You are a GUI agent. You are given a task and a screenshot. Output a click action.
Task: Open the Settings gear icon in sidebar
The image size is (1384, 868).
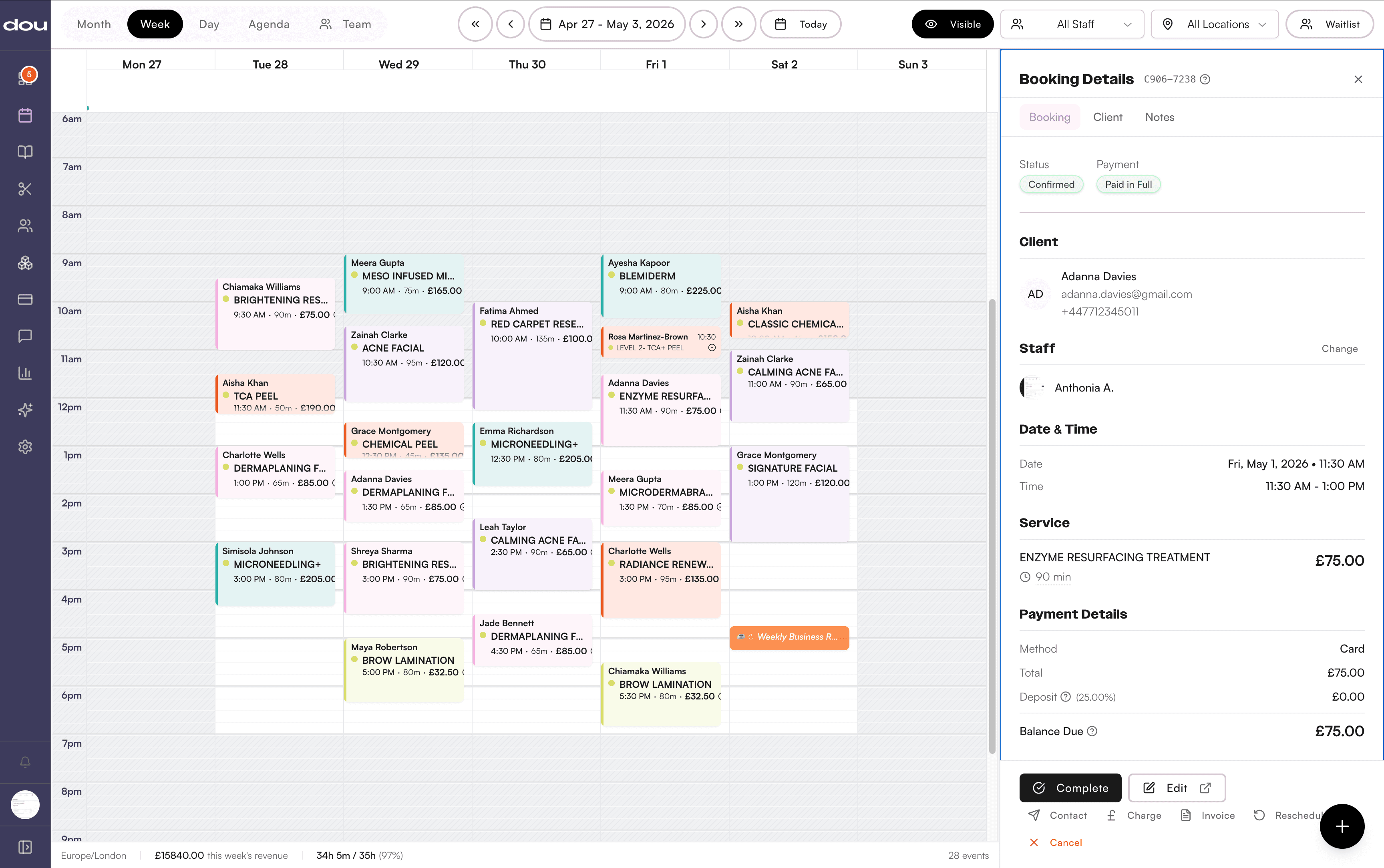pyautogui.click(x=25, y=447)
